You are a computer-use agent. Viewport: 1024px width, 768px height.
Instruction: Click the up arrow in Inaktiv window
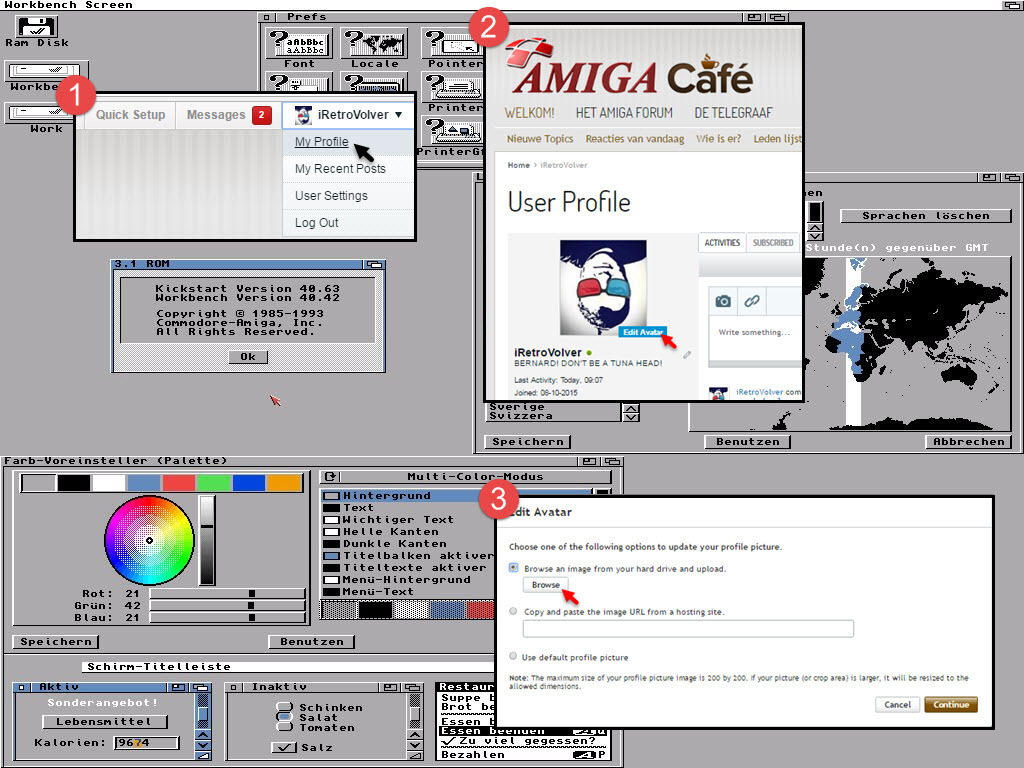[x=415, y=735]
